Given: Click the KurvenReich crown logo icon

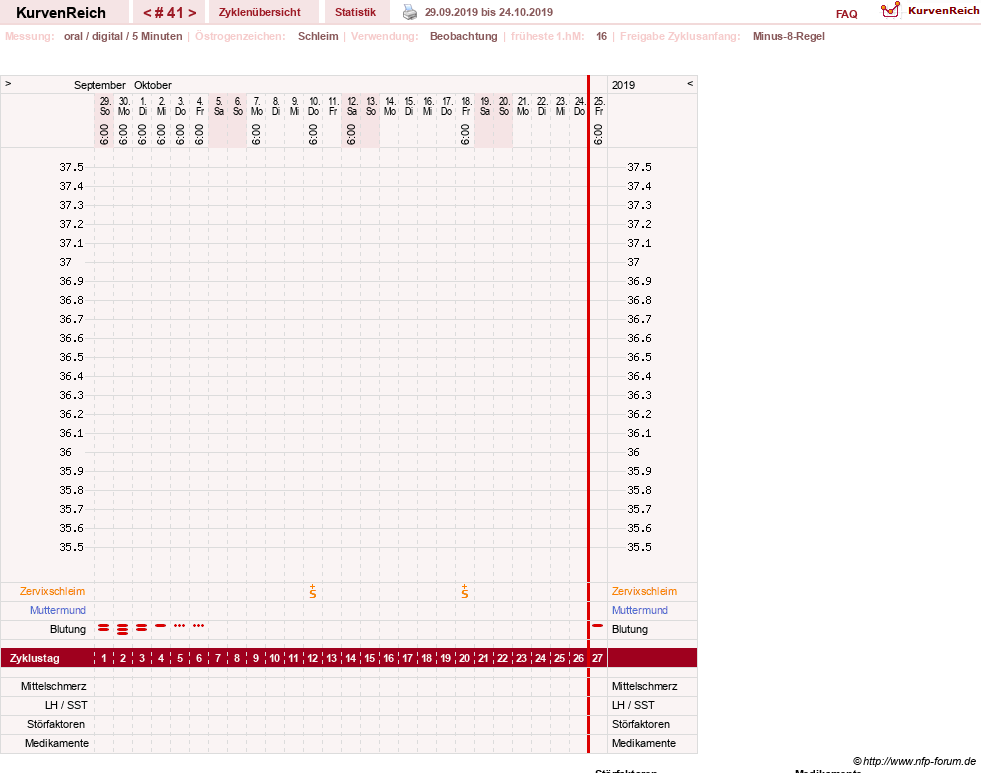Looking at the screenshot, I should (890, 10).
